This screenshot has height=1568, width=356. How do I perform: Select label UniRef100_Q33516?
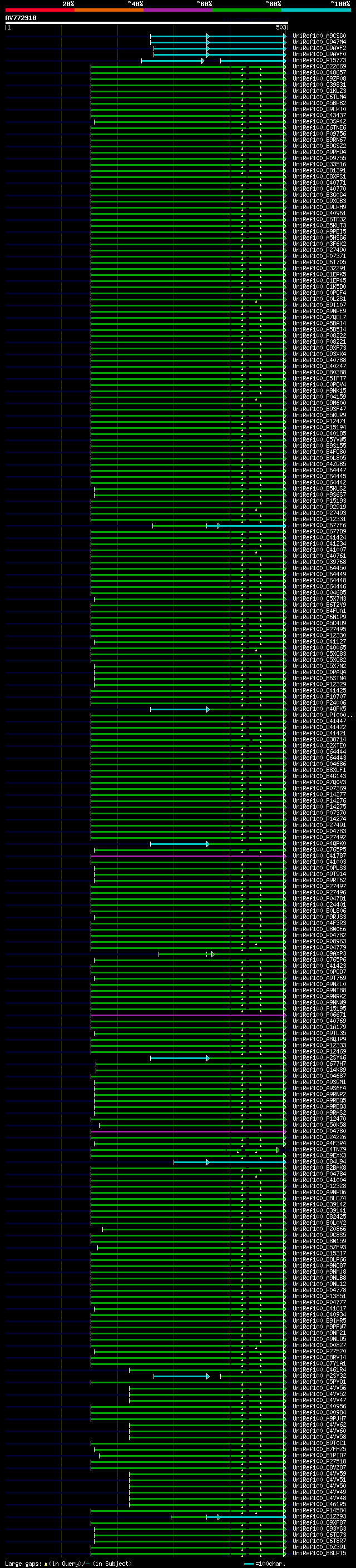click(319, 164)
